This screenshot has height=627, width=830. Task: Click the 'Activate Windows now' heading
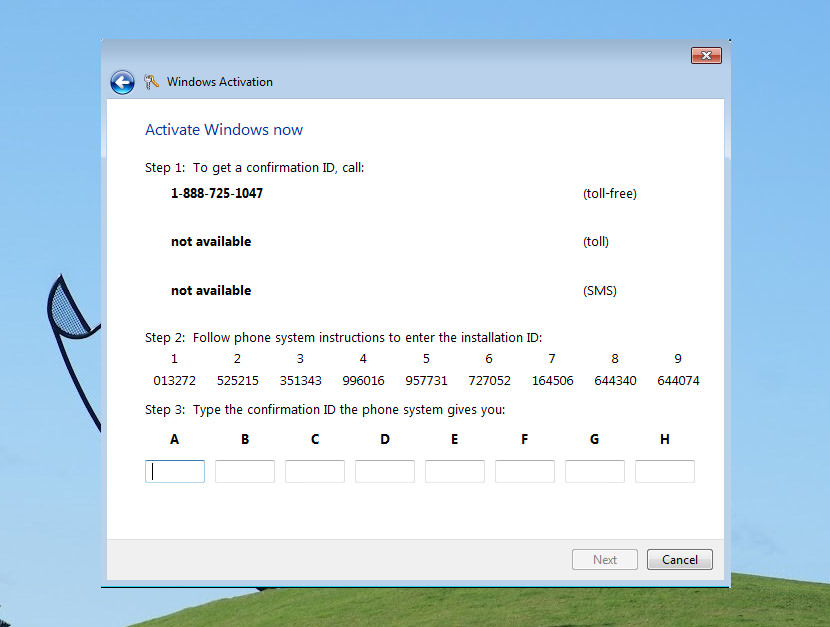pyautogui.click(x=224, y=130)
